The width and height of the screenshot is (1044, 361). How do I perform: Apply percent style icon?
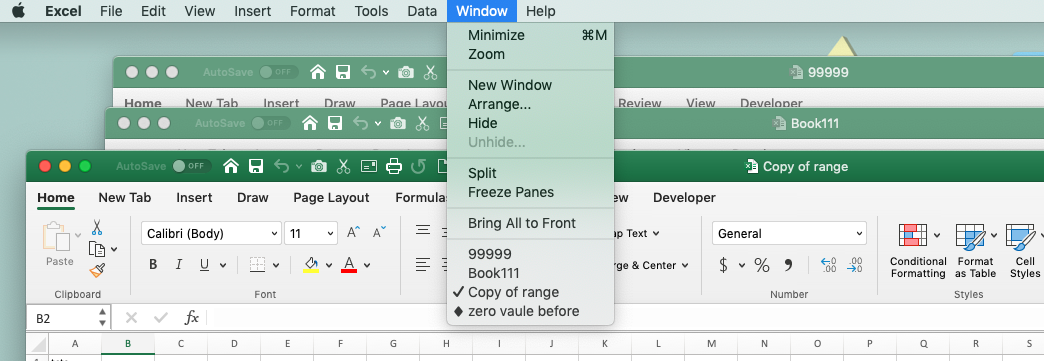click(x=762, y=265)
